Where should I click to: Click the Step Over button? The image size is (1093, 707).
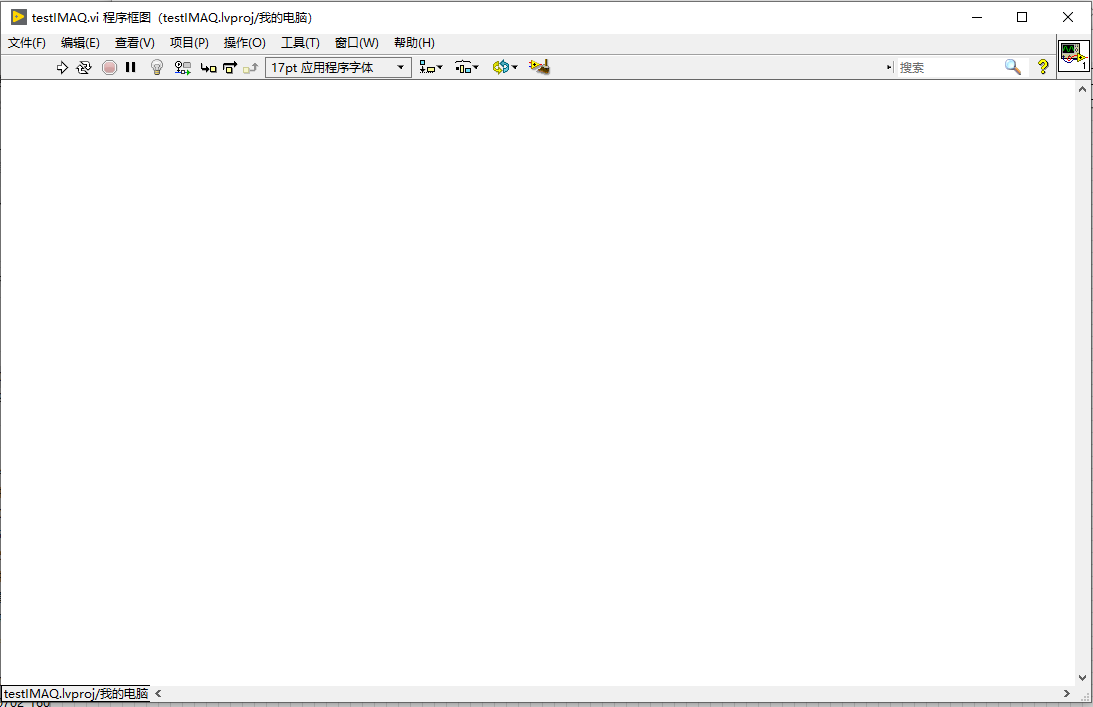230,68
